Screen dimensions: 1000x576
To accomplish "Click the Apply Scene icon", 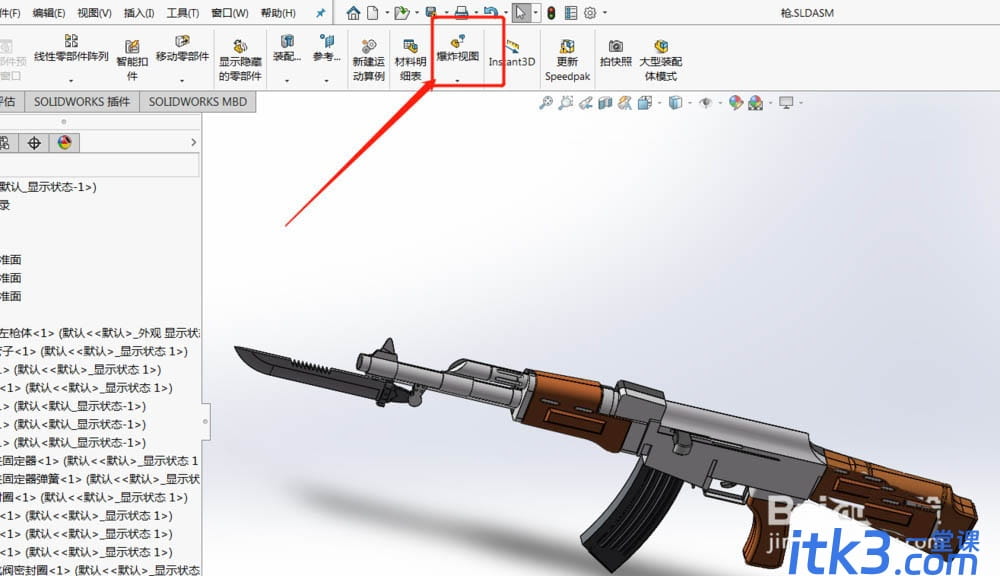I will click(x=756, y=103).
